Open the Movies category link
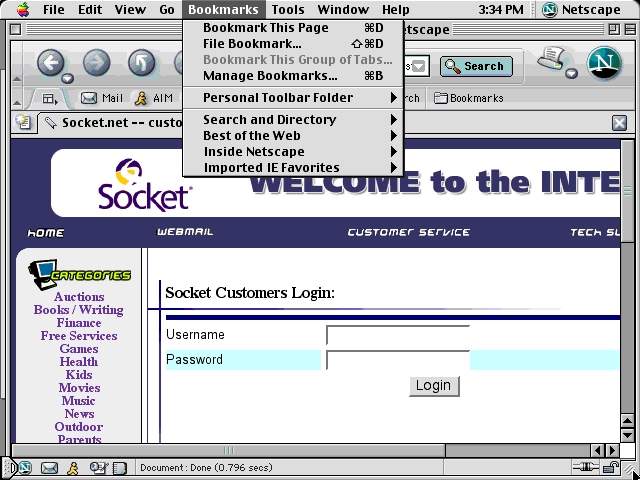The width and height of the screenshot is (640, 480). pyautogui.click(x=79, y=388)
